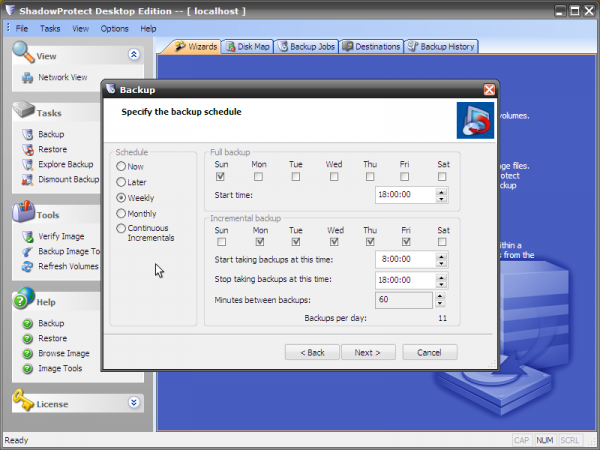This screenshot has height=450, width=600.
Task: Open the Options menu
Action: [x=114, y=29]
